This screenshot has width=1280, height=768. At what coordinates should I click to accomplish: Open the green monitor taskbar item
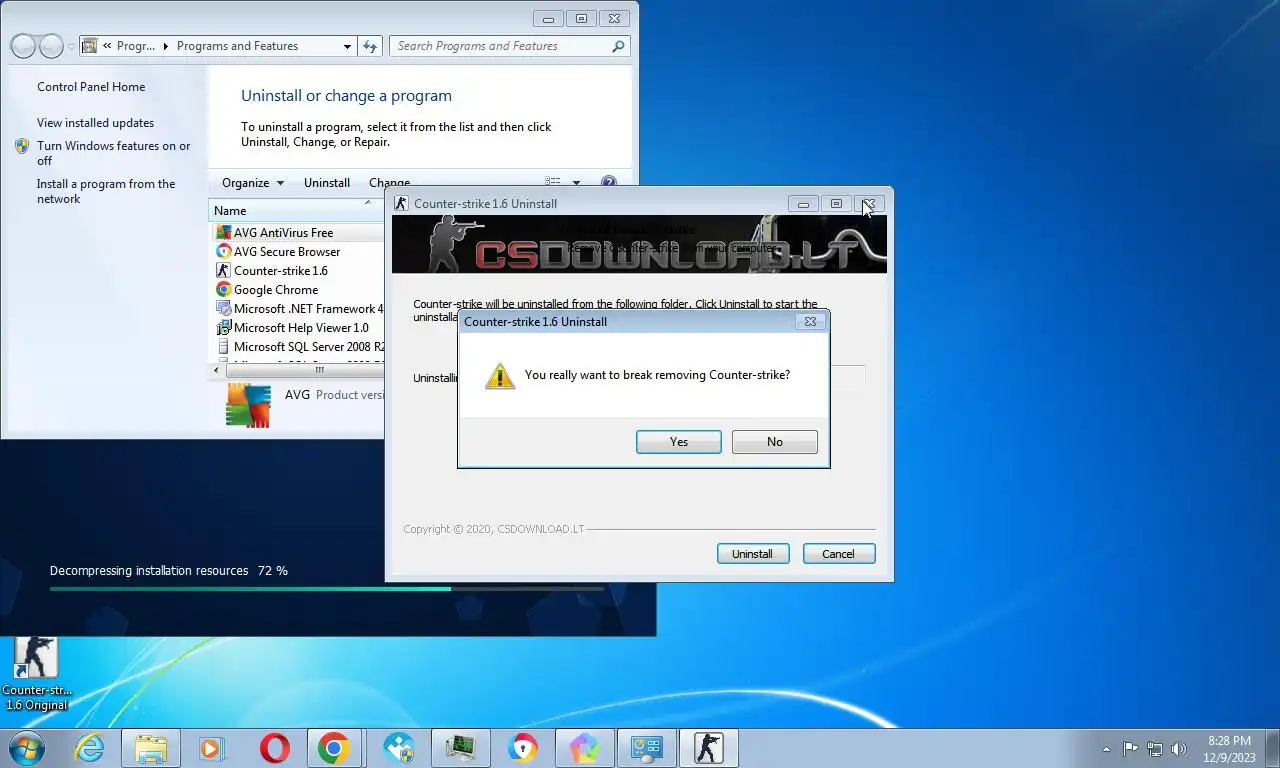[x=460, y=748]
